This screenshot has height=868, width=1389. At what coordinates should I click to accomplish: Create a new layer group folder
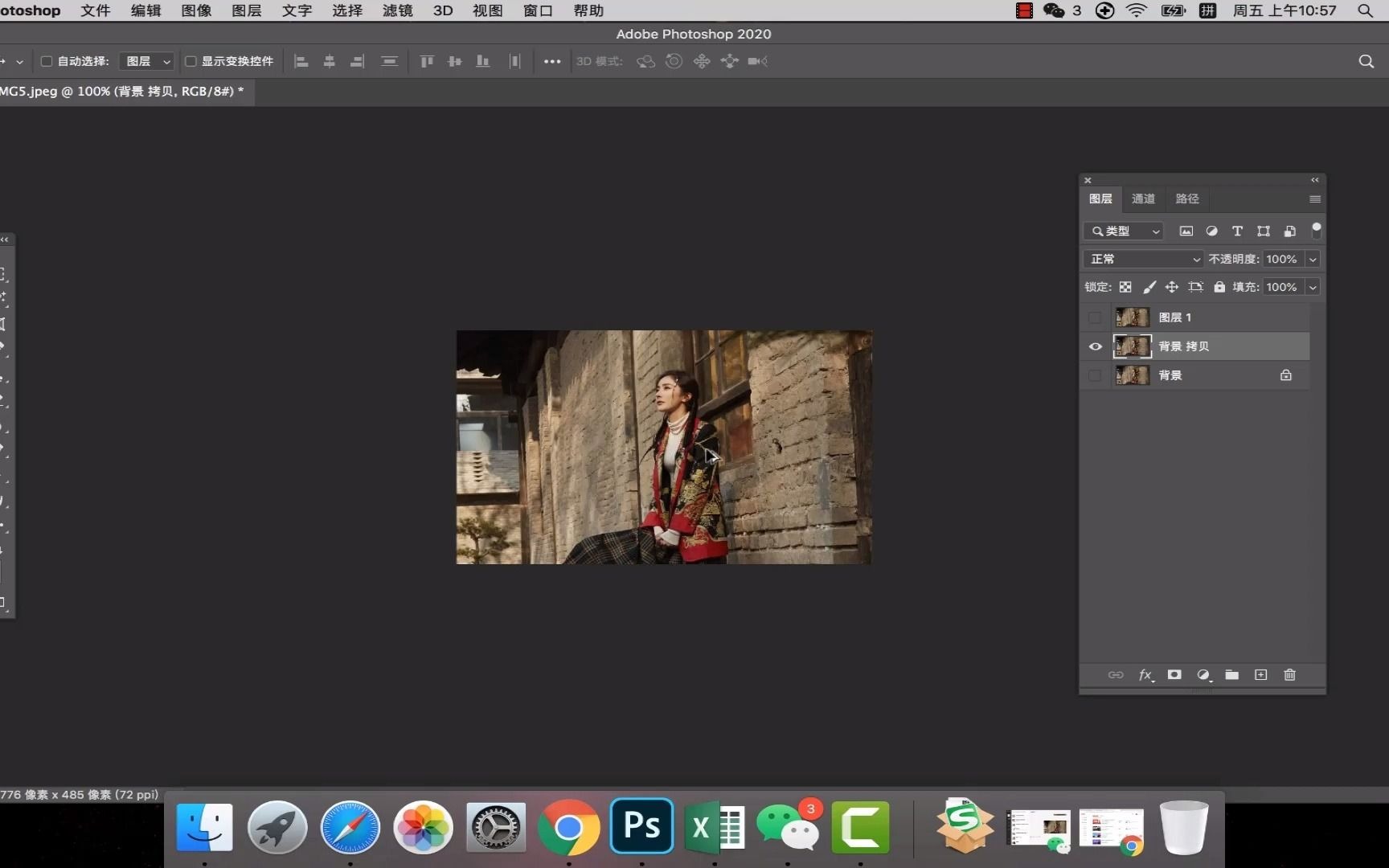click(x=1231, y=675)
